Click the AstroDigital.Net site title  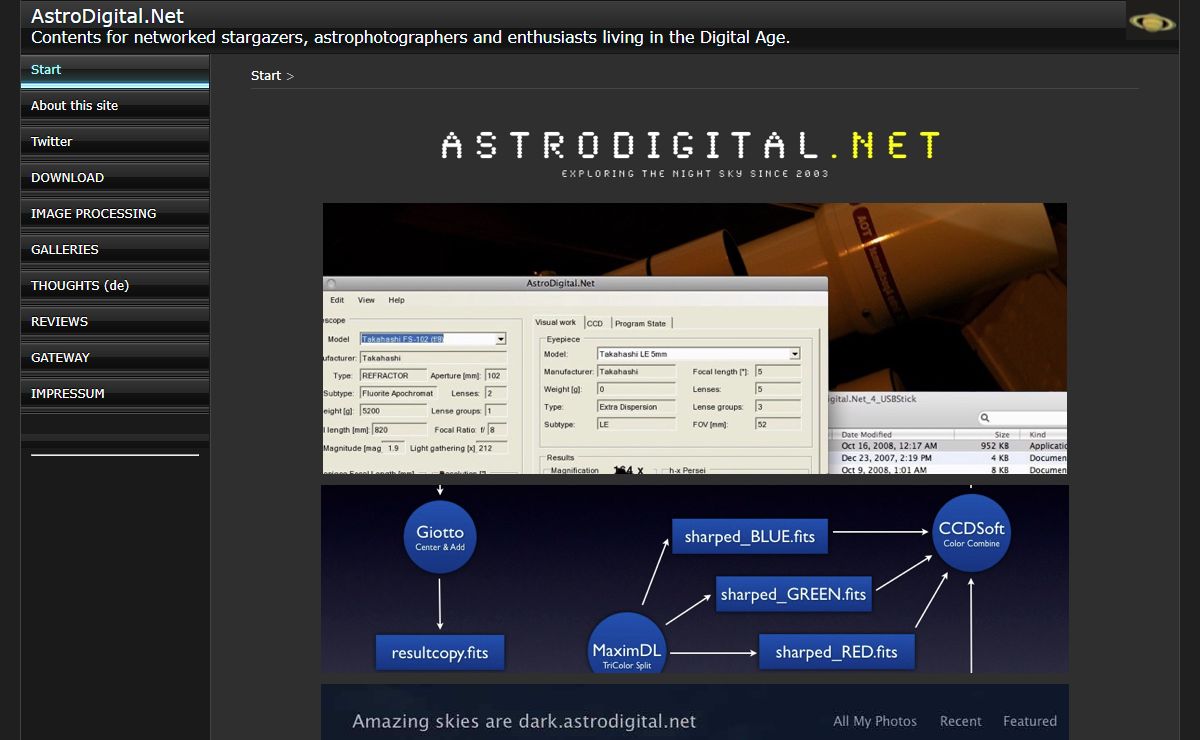pos(107,16)
